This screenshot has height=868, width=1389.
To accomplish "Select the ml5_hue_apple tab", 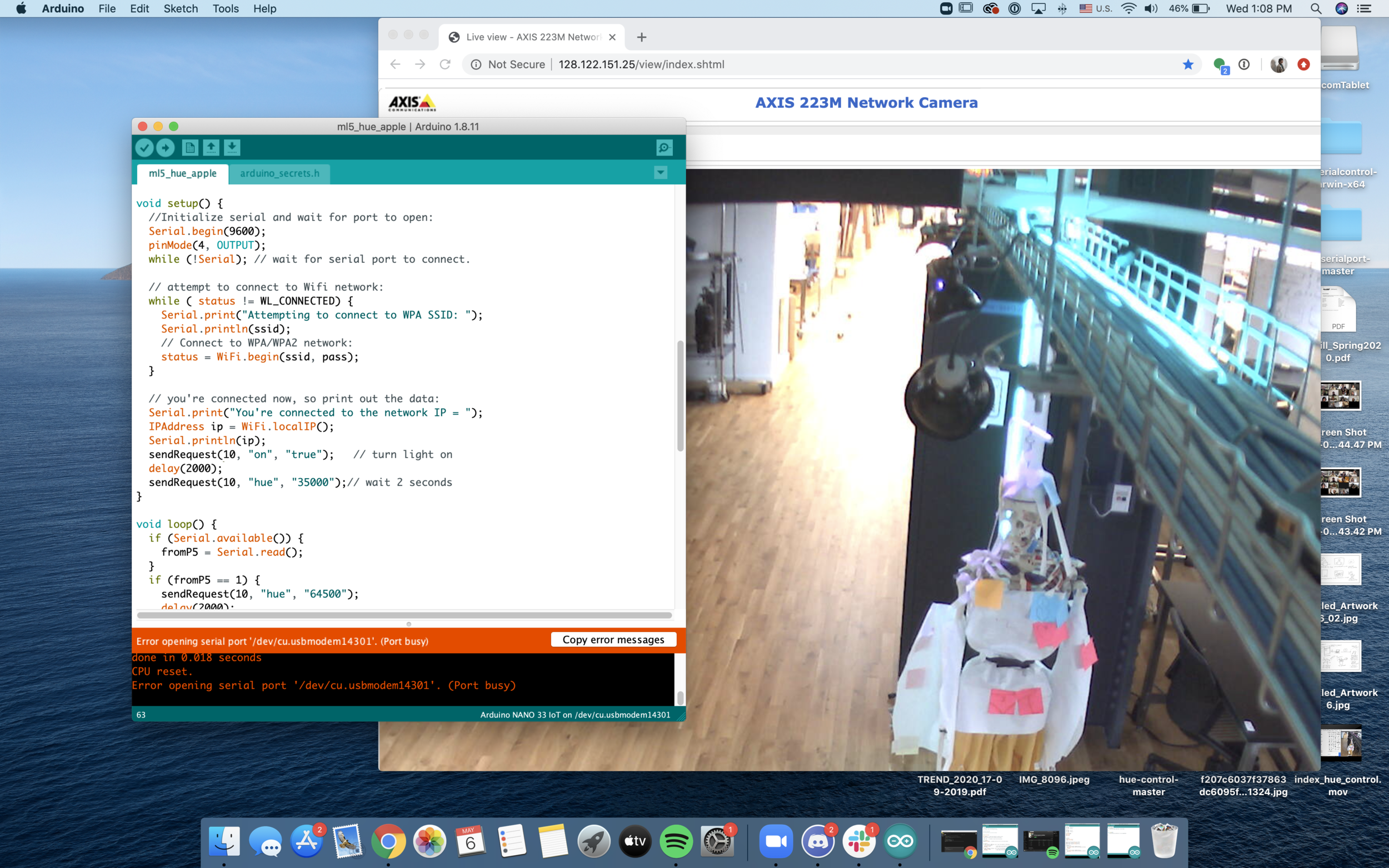I will (x=183, y=173).
